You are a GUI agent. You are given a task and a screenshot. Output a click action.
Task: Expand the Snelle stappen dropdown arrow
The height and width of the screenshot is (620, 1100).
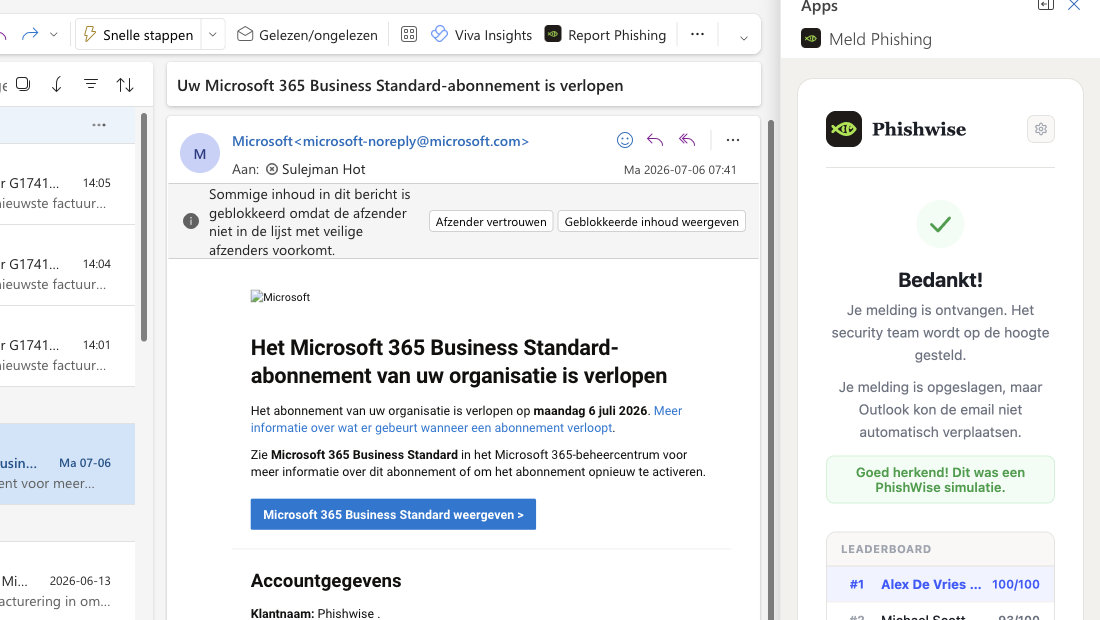click(x=213, y=34)
